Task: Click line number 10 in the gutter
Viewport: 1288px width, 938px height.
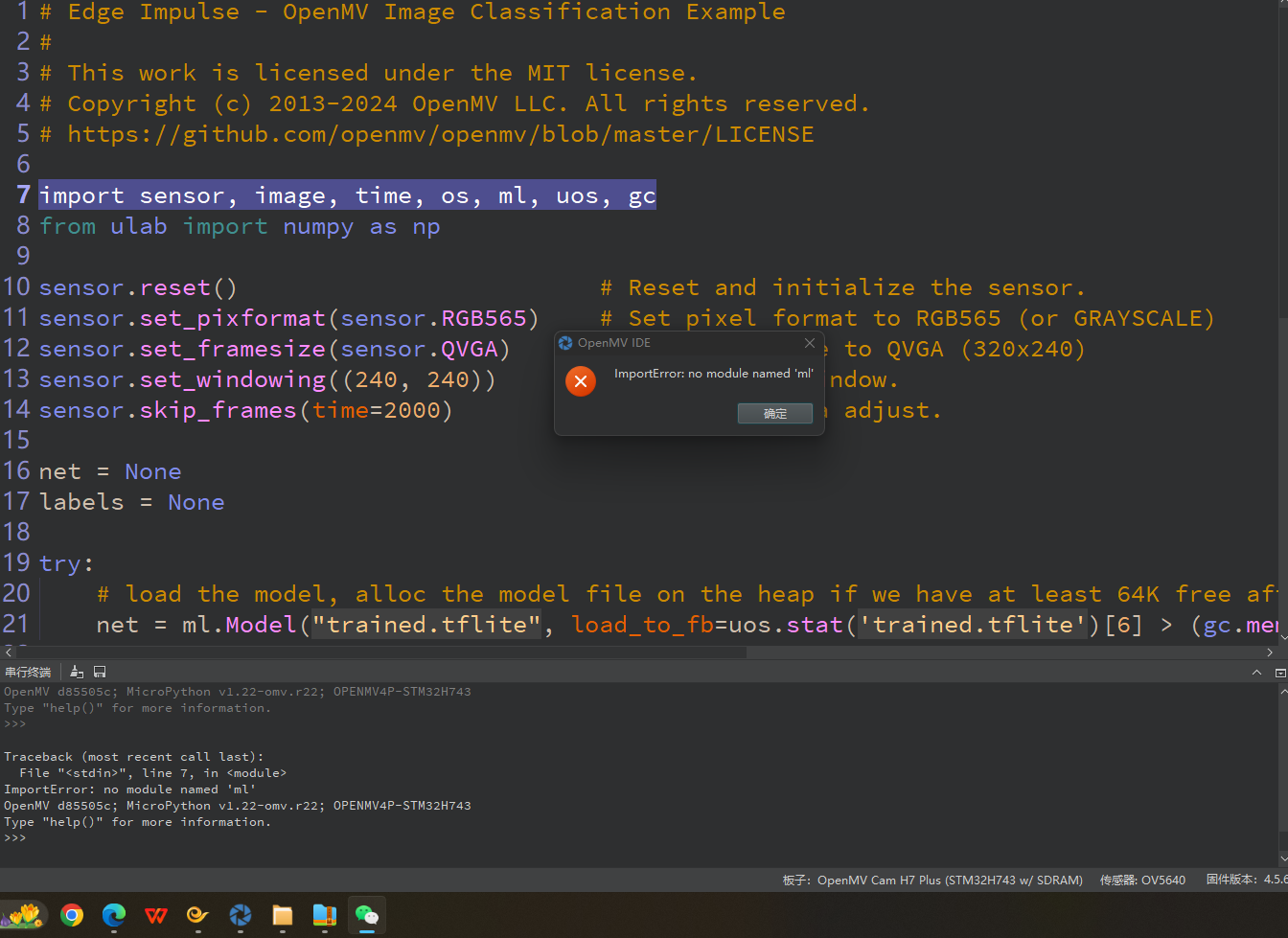Action: point(16,287)
